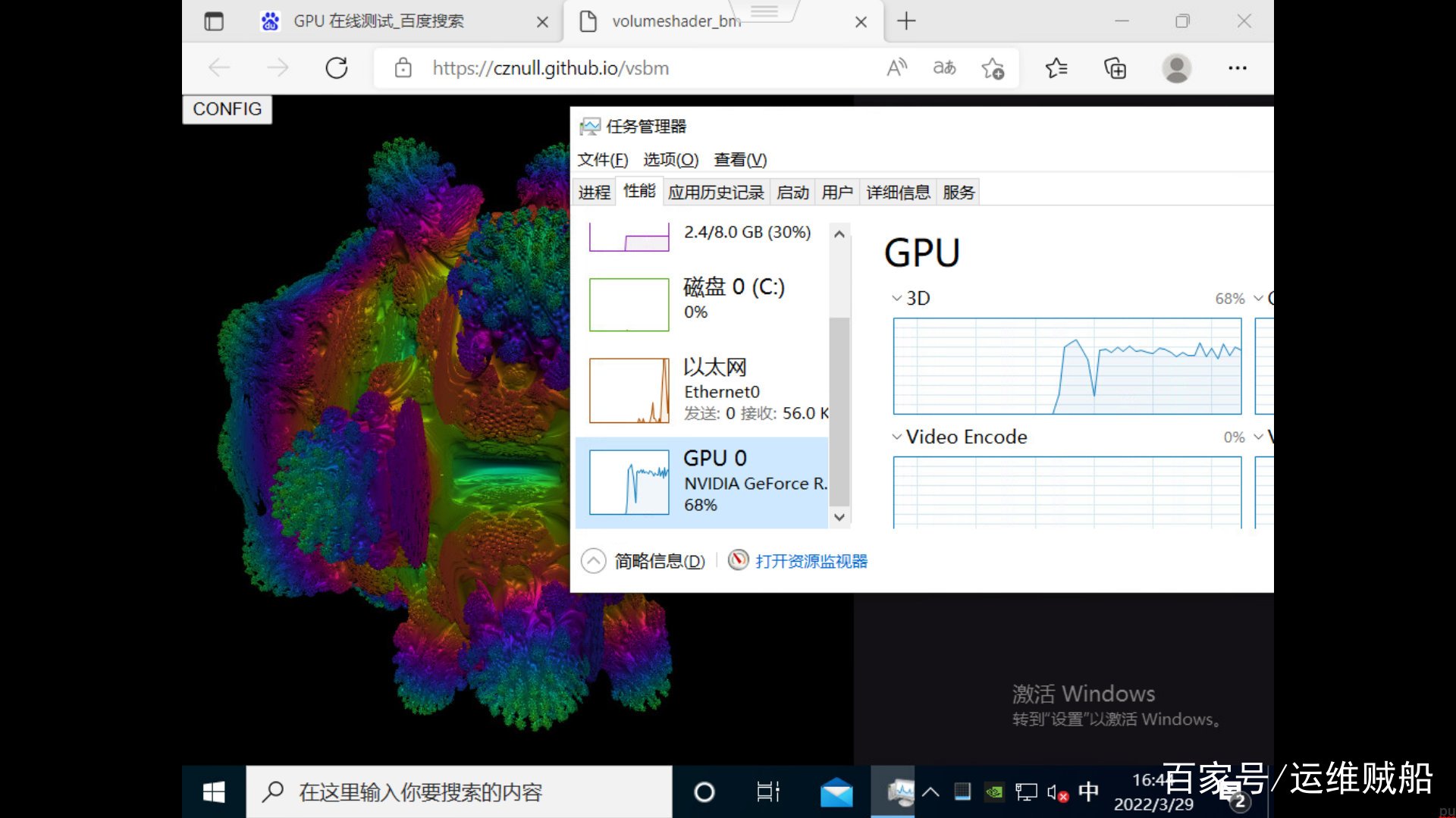Open the 选项(O) menu
Viewport: 1456px width, 818px height.
tap(670, 160)
